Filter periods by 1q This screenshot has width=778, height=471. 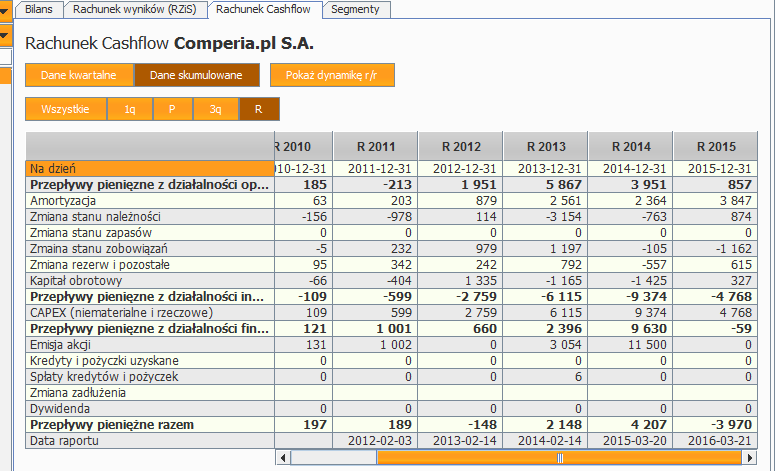click(x=130, y=109)
